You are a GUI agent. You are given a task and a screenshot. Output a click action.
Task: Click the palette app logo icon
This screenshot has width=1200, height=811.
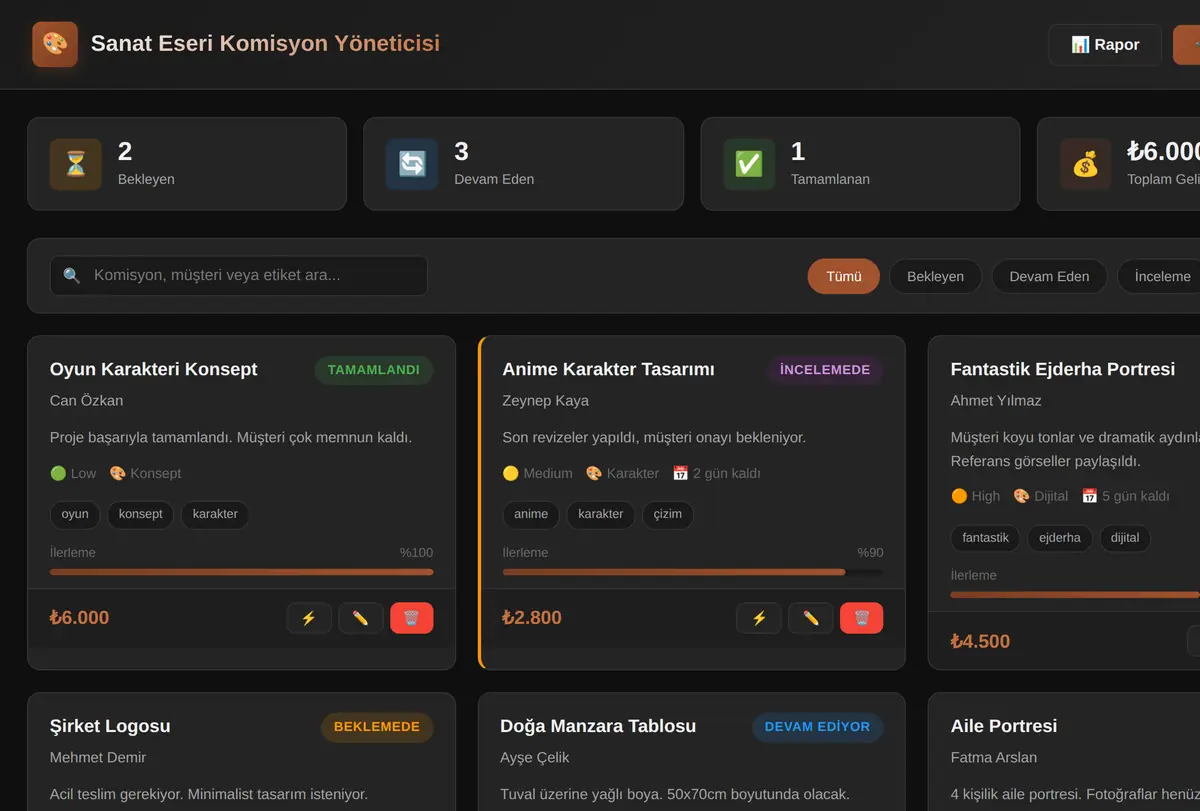tap(55, 44)
